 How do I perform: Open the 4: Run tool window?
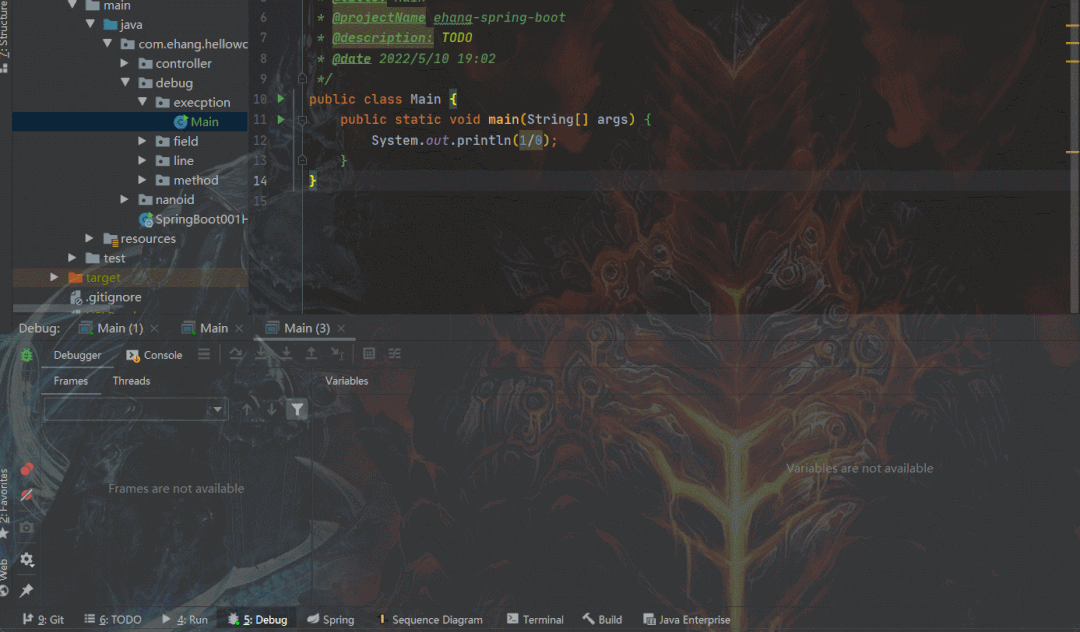185,620
